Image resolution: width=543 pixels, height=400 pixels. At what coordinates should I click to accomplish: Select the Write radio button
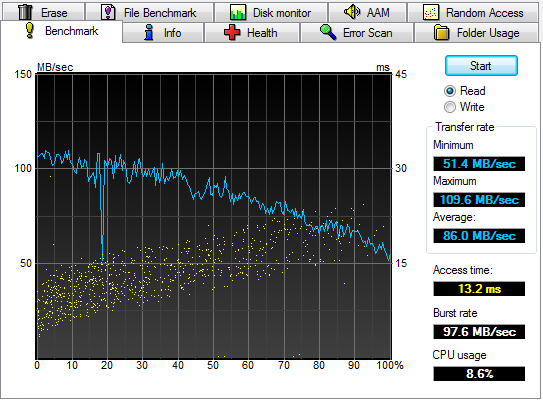click(x=449, y=107)
